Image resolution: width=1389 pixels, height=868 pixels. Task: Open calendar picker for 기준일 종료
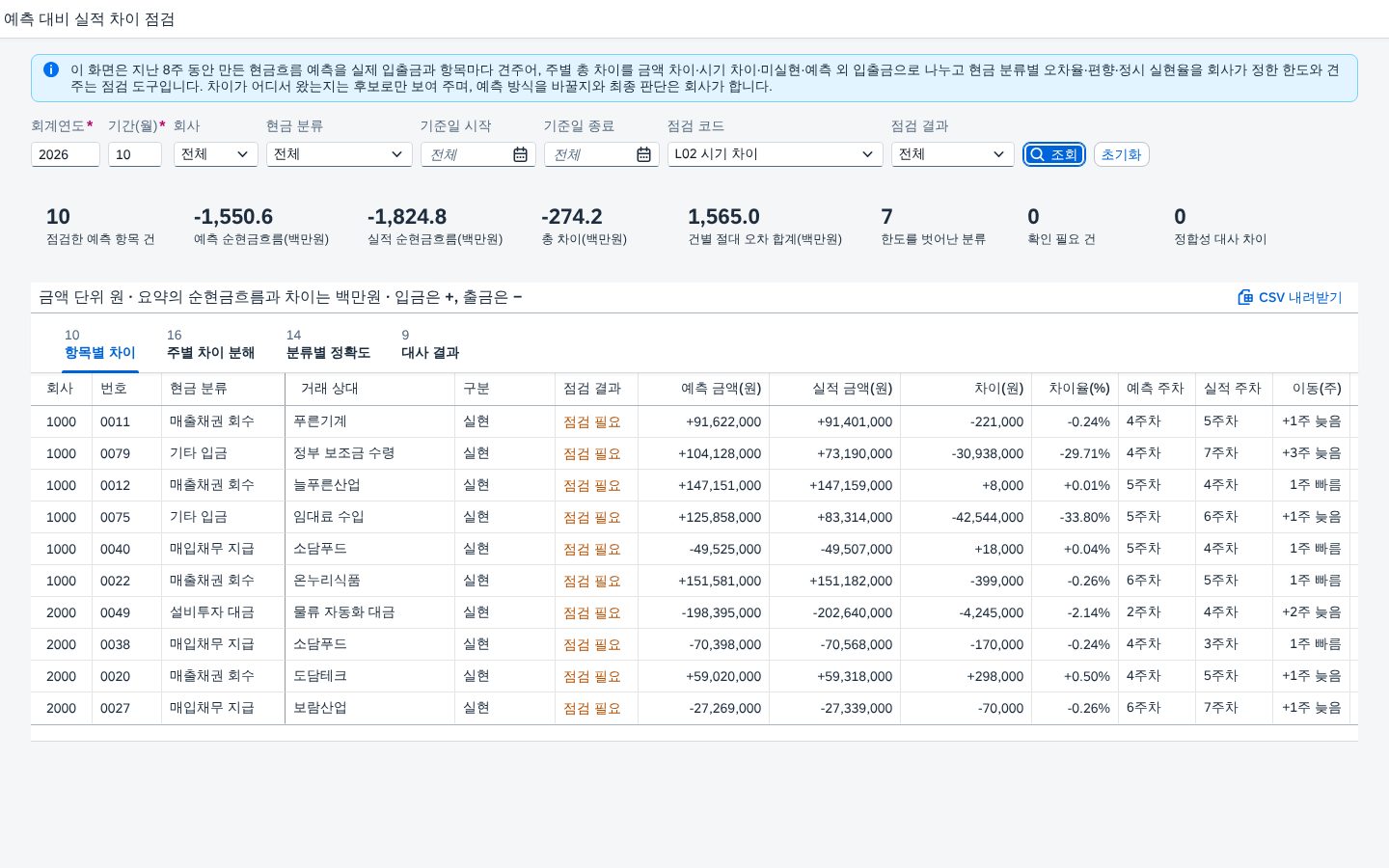(x=643, y=154)
